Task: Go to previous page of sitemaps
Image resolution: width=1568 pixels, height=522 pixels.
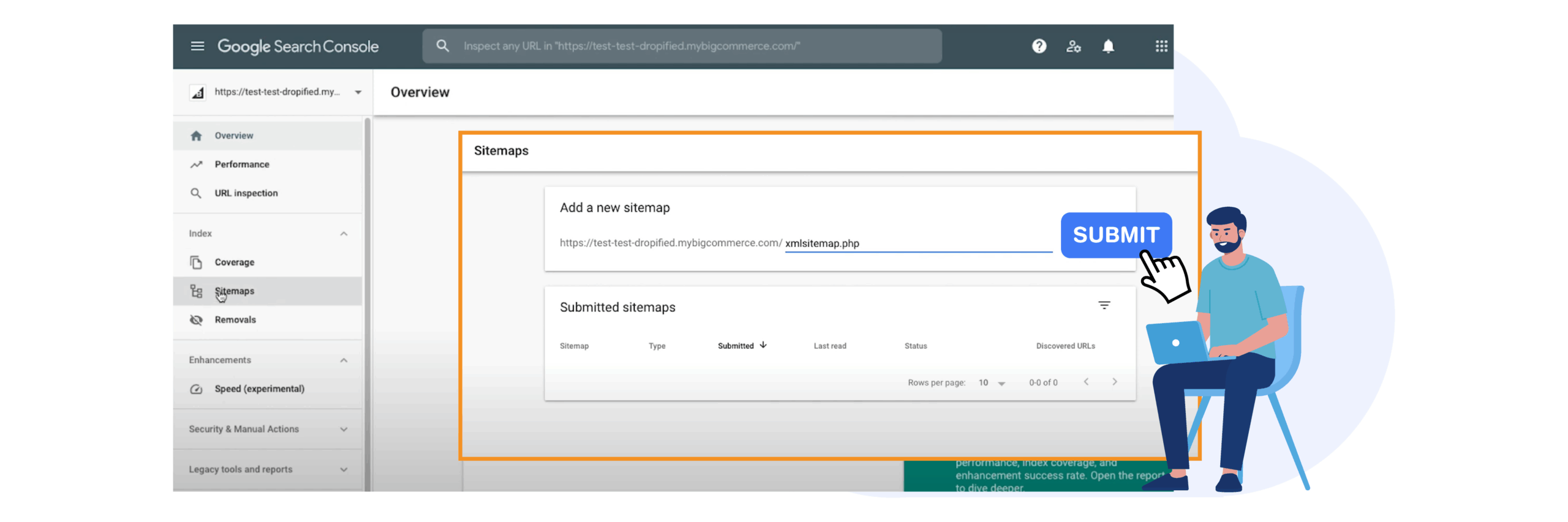Action: pos(1086,382)
